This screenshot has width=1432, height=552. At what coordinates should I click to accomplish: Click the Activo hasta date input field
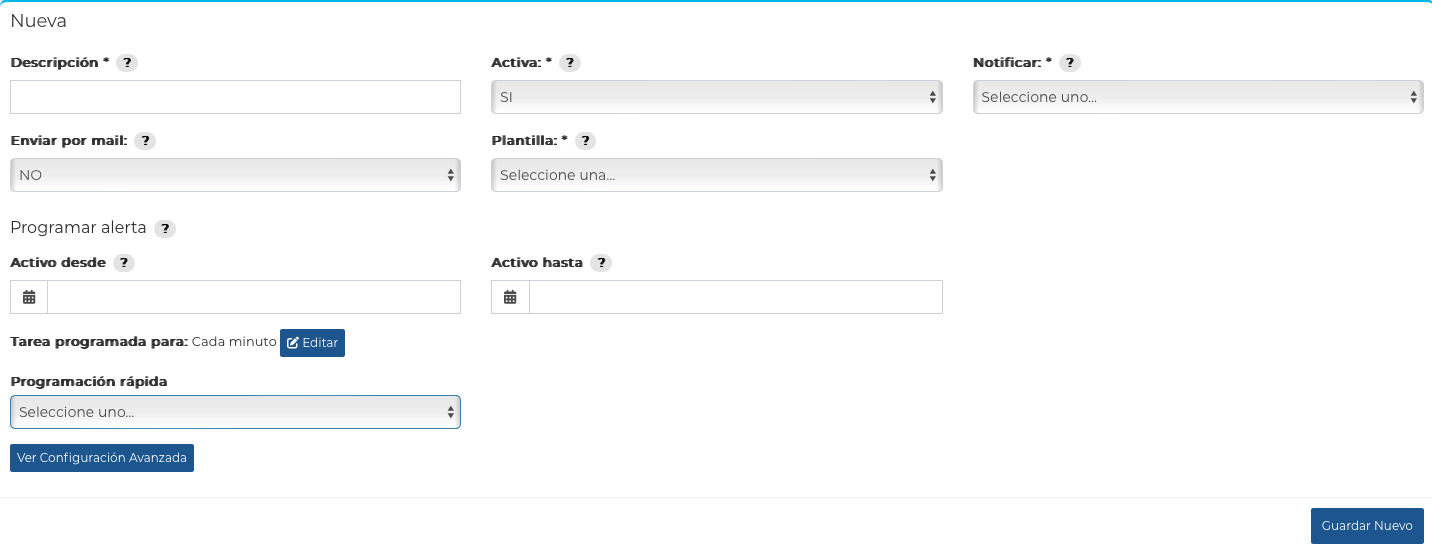click(736, 297)
